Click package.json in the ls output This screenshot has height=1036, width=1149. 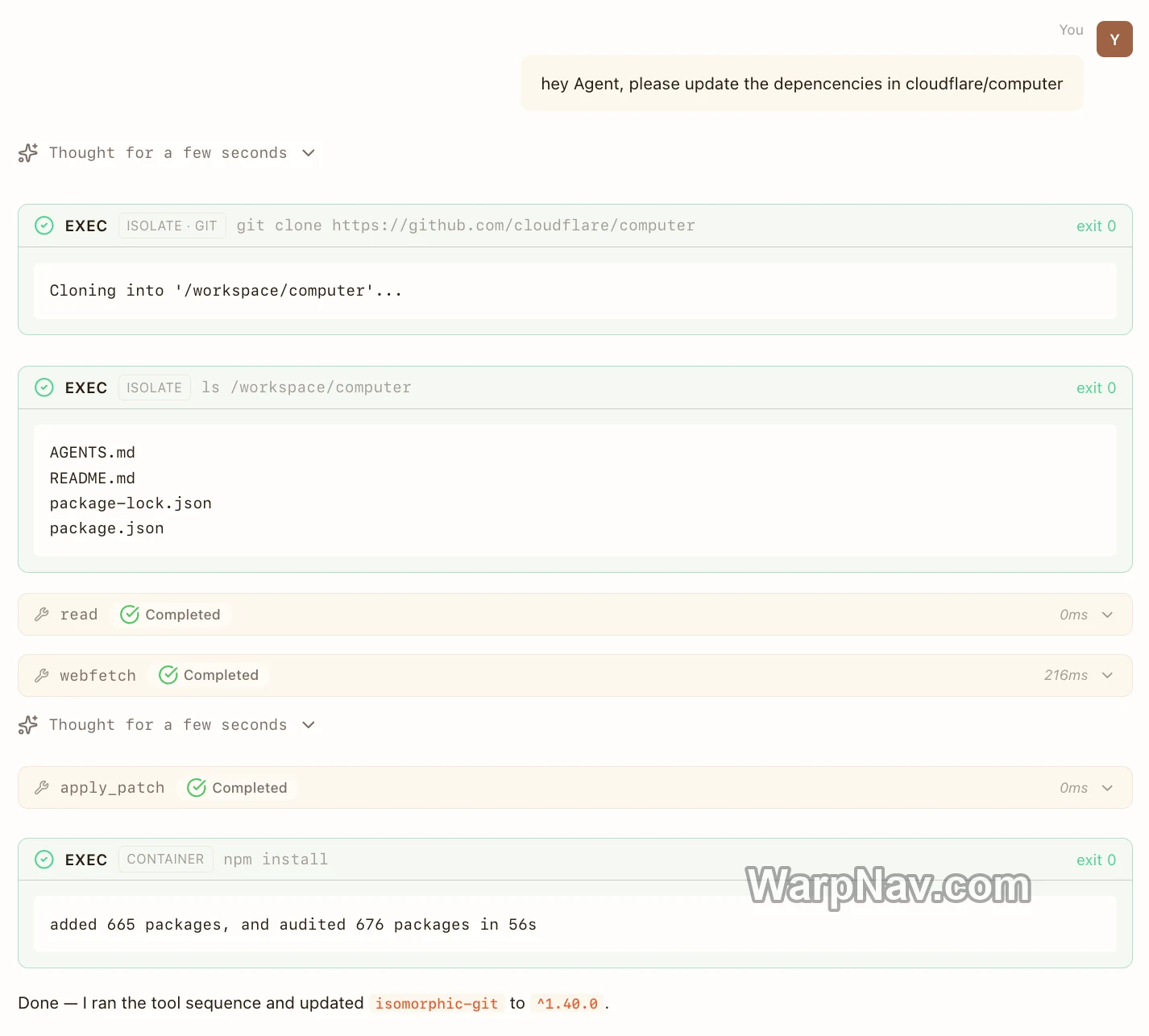pos(106,528)
